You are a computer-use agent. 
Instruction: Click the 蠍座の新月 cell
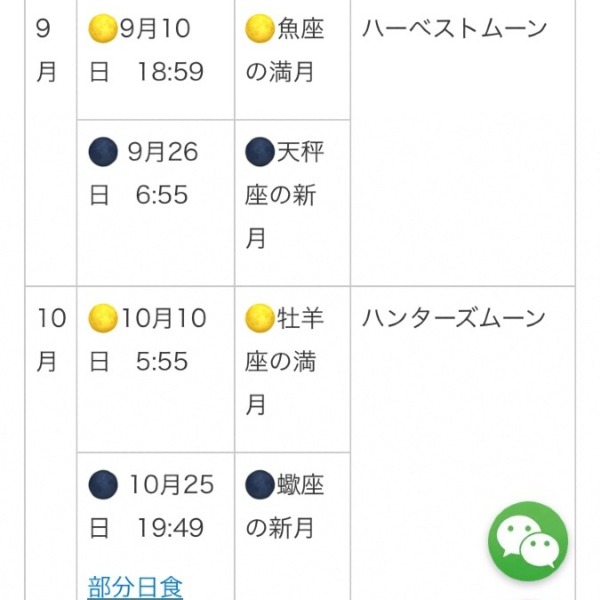coord(292,527)
